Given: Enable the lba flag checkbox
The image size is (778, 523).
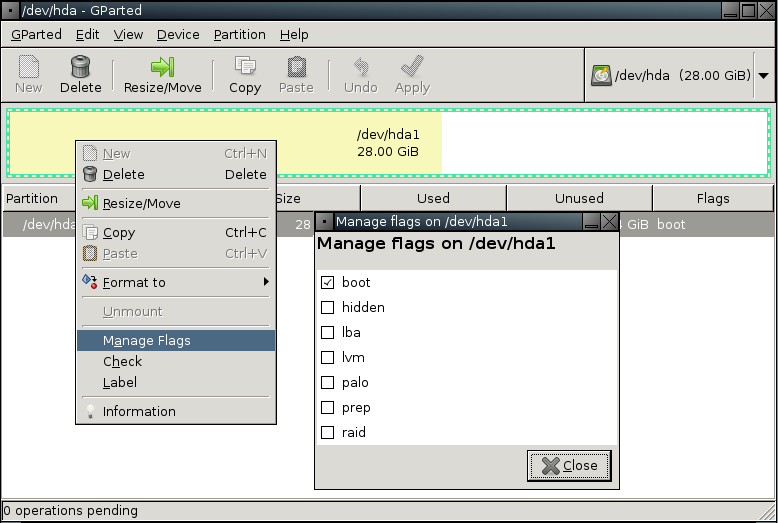Looking at the screenshot, I should [327, 332].
